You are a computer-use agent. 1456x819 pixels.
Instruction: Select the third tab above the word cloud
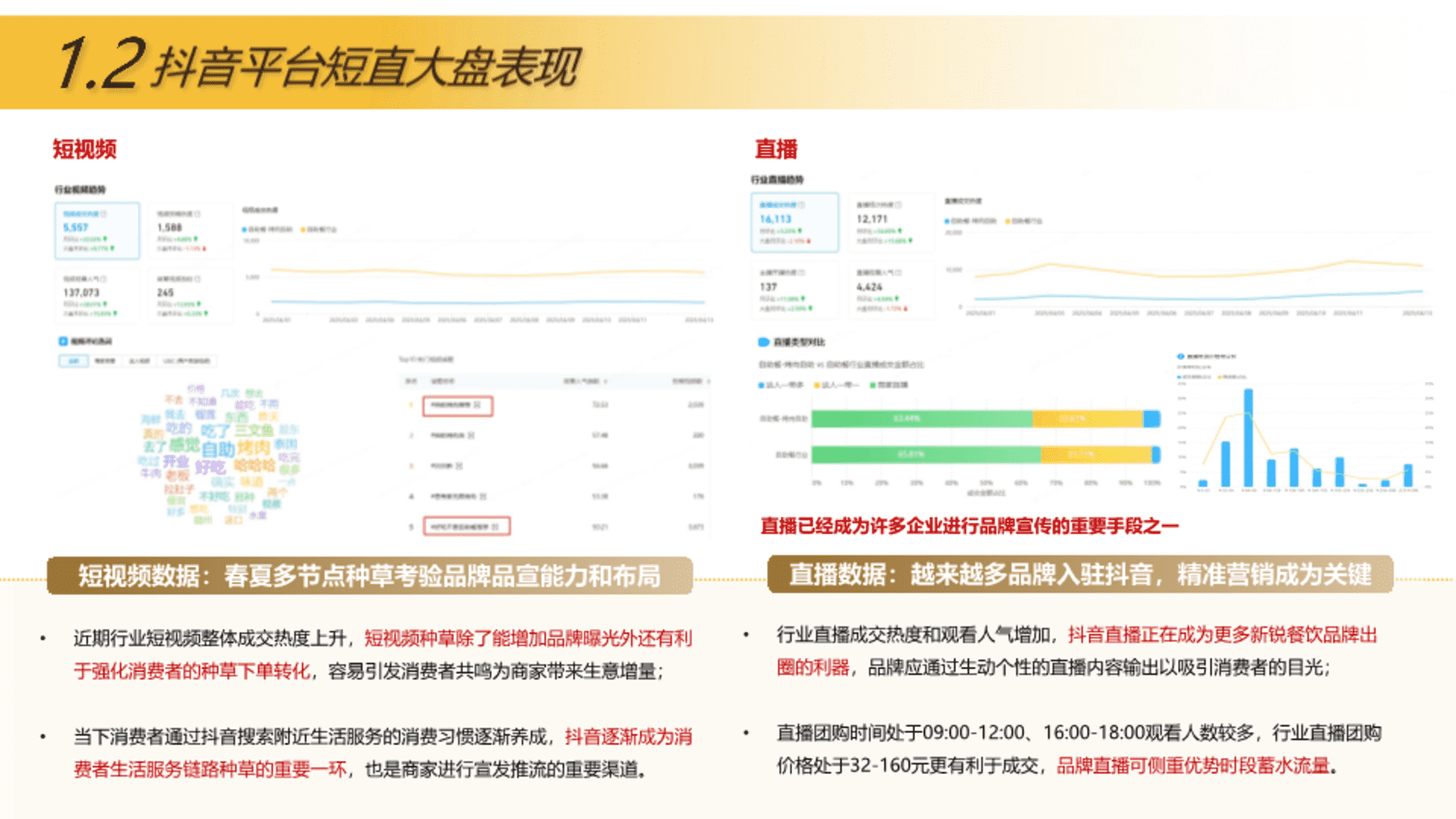[x=139, y=361]
